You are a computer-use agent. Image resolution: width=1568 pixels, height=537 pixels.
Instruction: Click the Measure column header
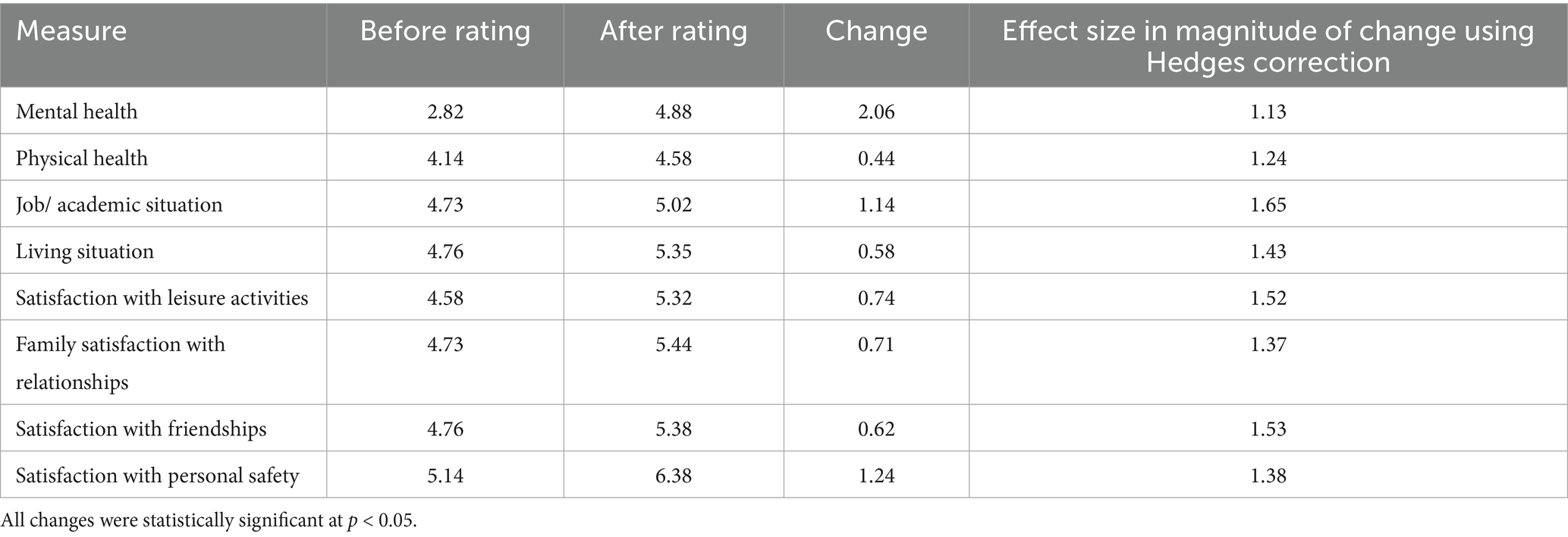[x=71, y=31]
